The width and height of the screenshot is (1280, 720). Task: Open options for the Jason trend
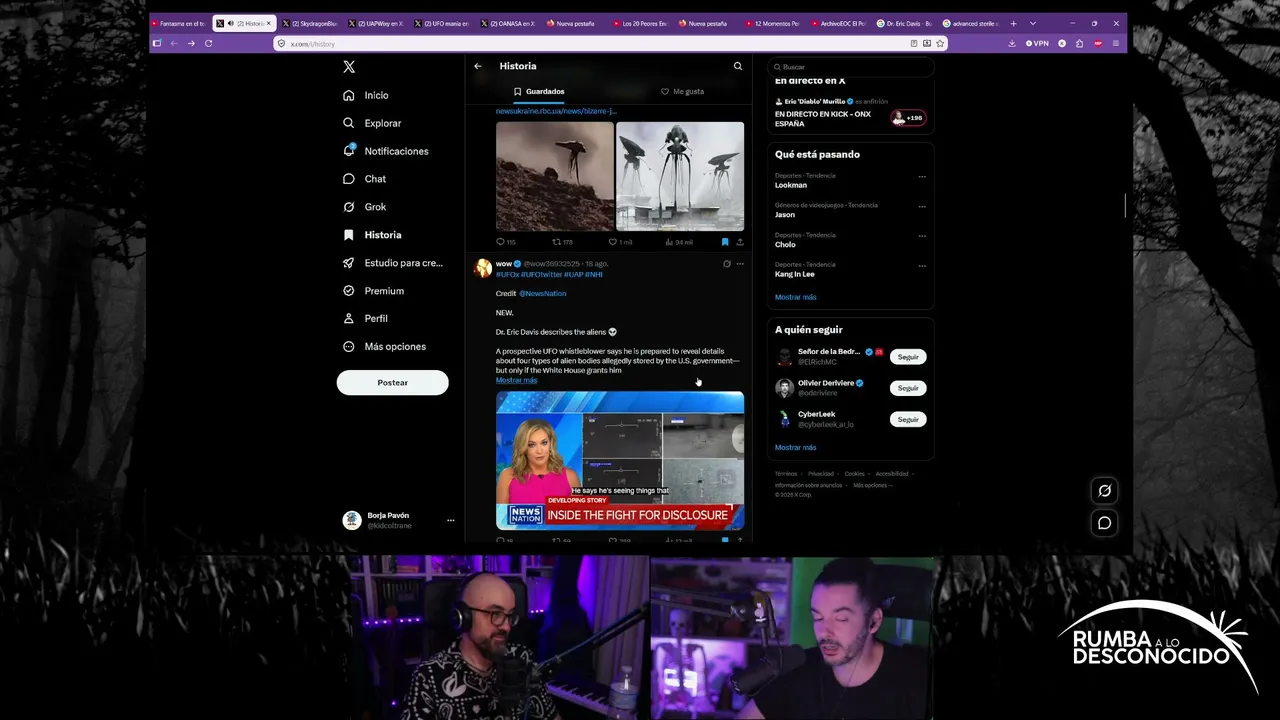(x=922, y=207)
